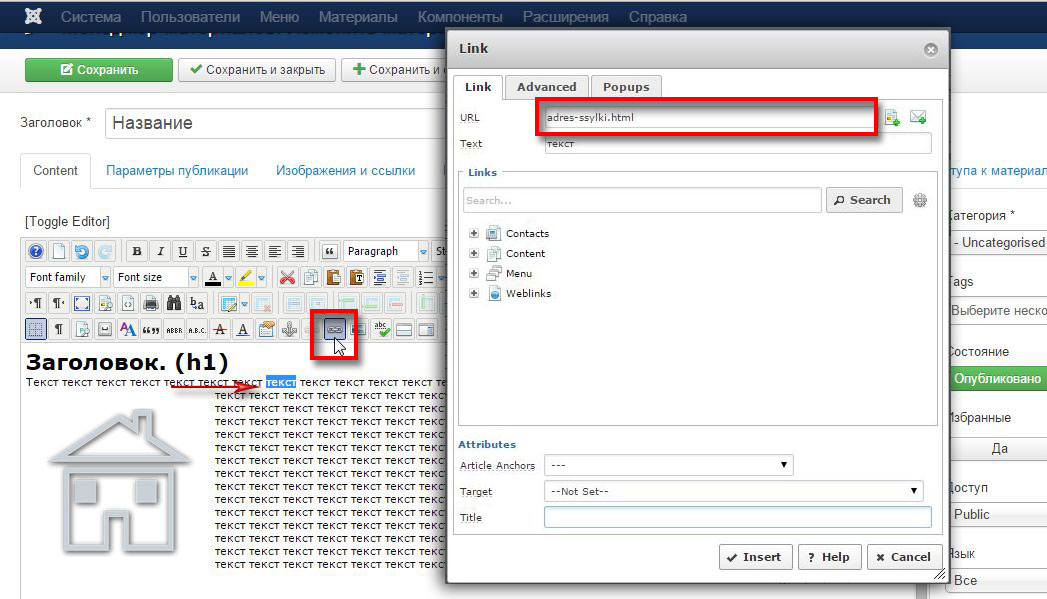This screenshot has height=599, width=1047.
Task: Click the scissors Cut icon
Action: point(287,277)
